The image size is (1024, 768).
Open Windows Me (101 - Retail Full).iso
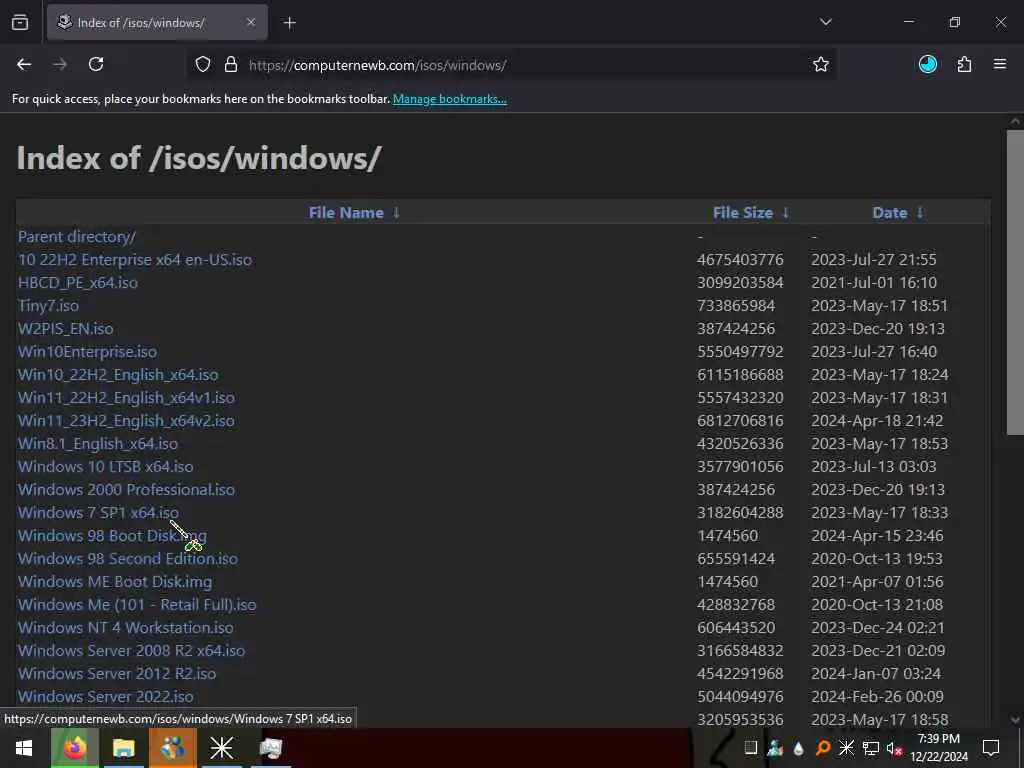pos(136,605)
